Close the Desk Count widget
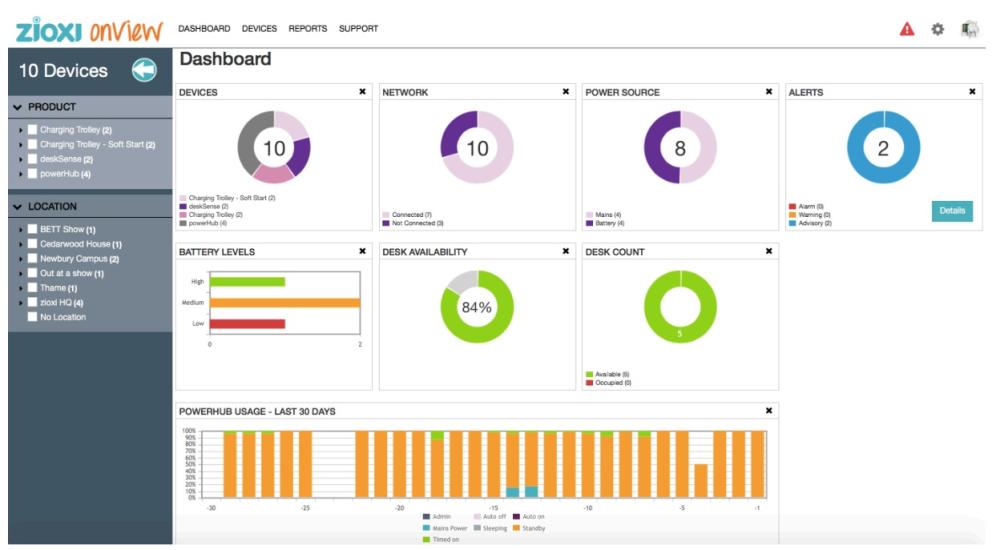Viewport: 1000px width, 550px height. tap(768, 251)
